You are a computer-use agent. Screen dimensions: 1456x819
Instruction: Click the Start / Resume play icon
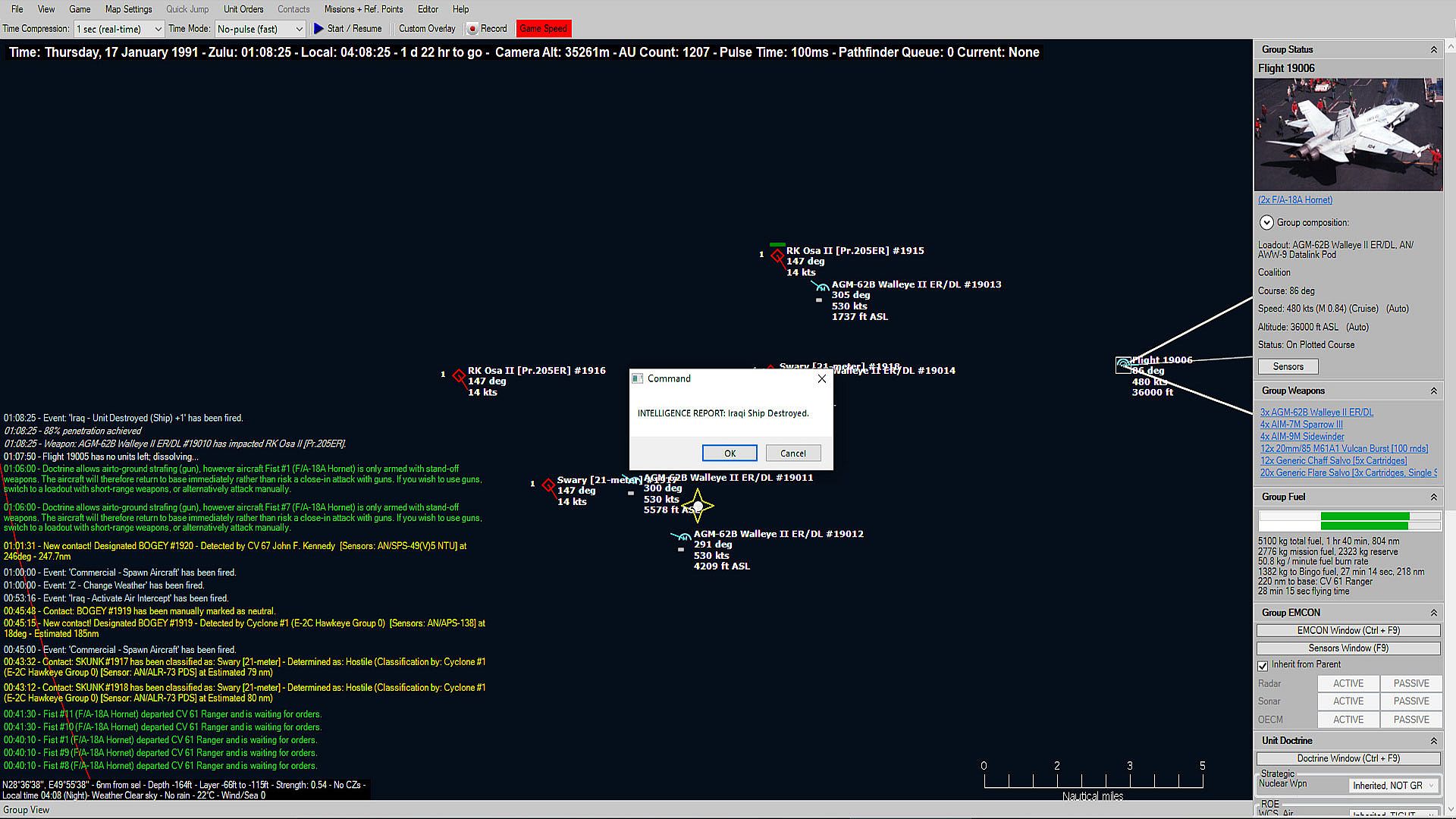[x=318, y=29]
